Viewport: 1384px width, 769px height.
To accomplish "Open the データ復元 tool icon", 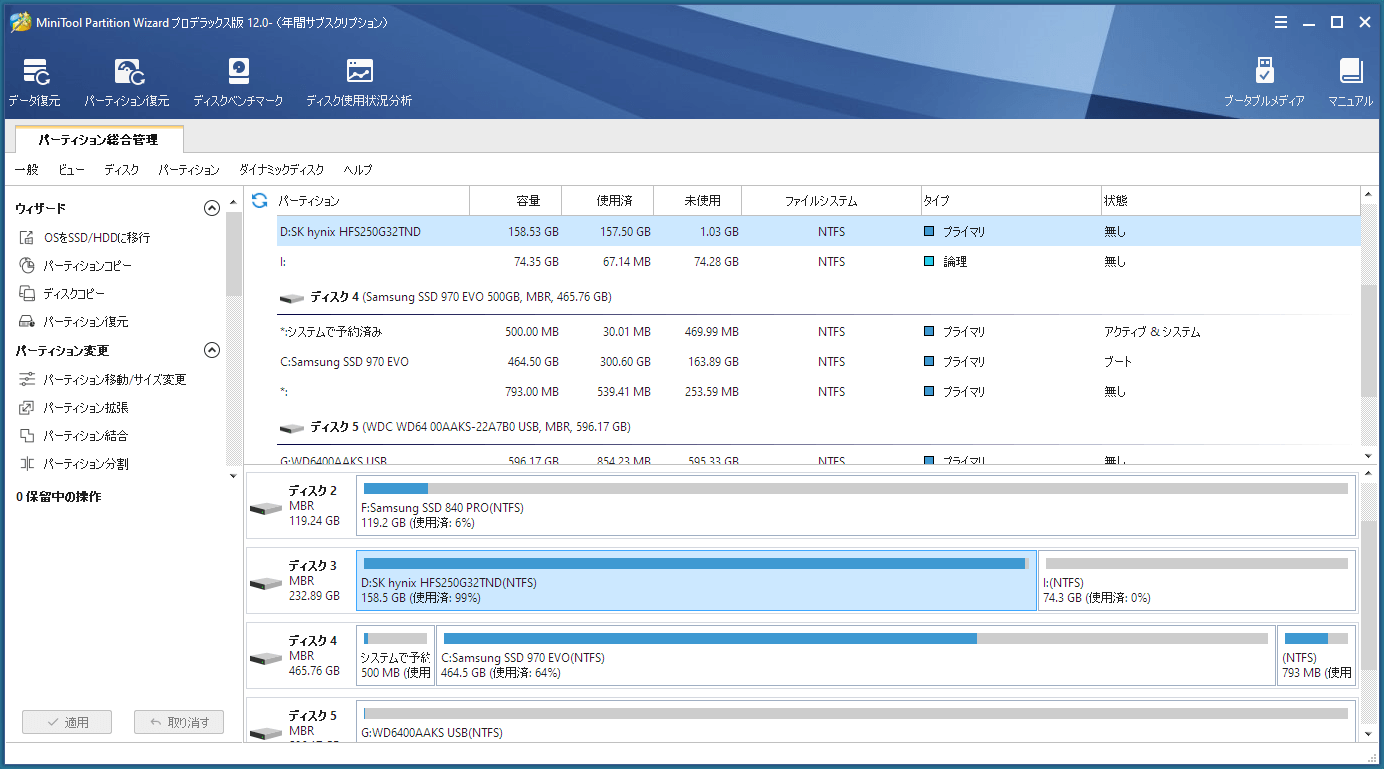I will [36, 72].
